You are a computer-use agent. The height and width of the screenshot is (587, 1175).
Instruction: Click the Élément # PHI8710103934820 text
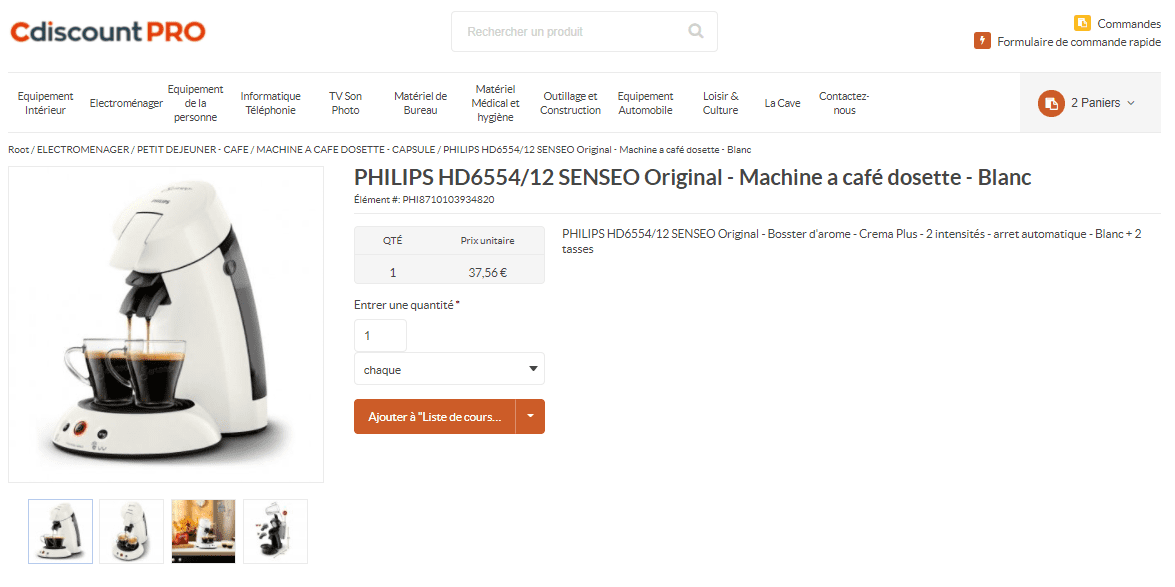(424, 199)
